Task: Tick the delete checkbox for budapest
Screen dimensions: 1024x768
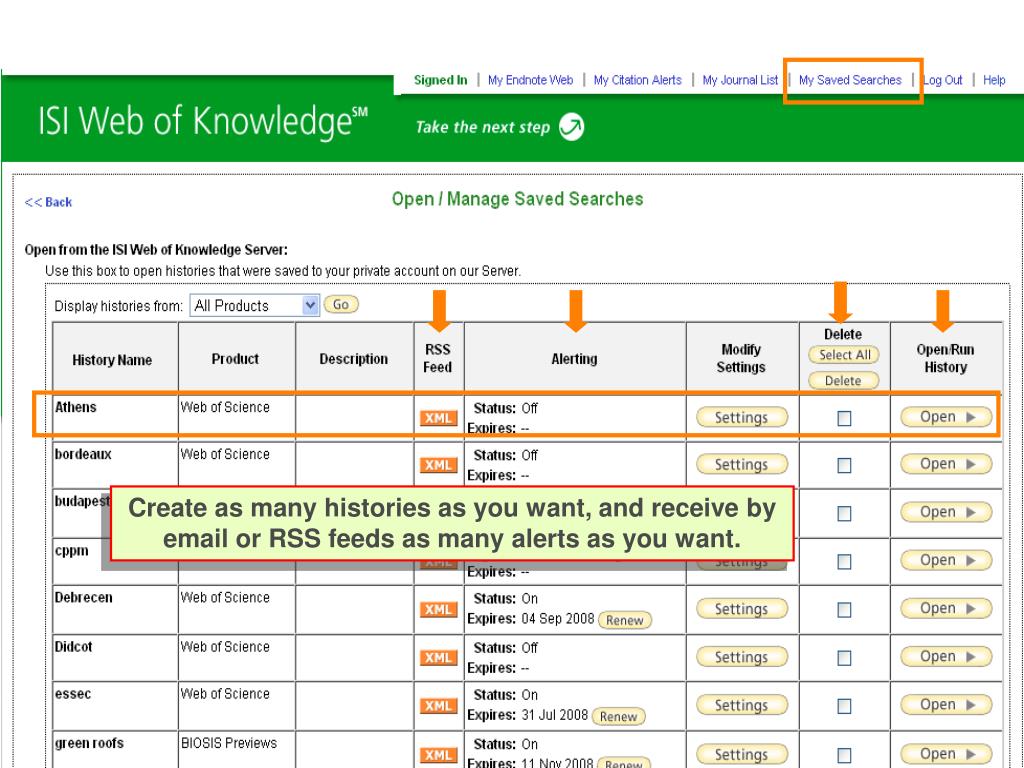Action: point(844,513)
